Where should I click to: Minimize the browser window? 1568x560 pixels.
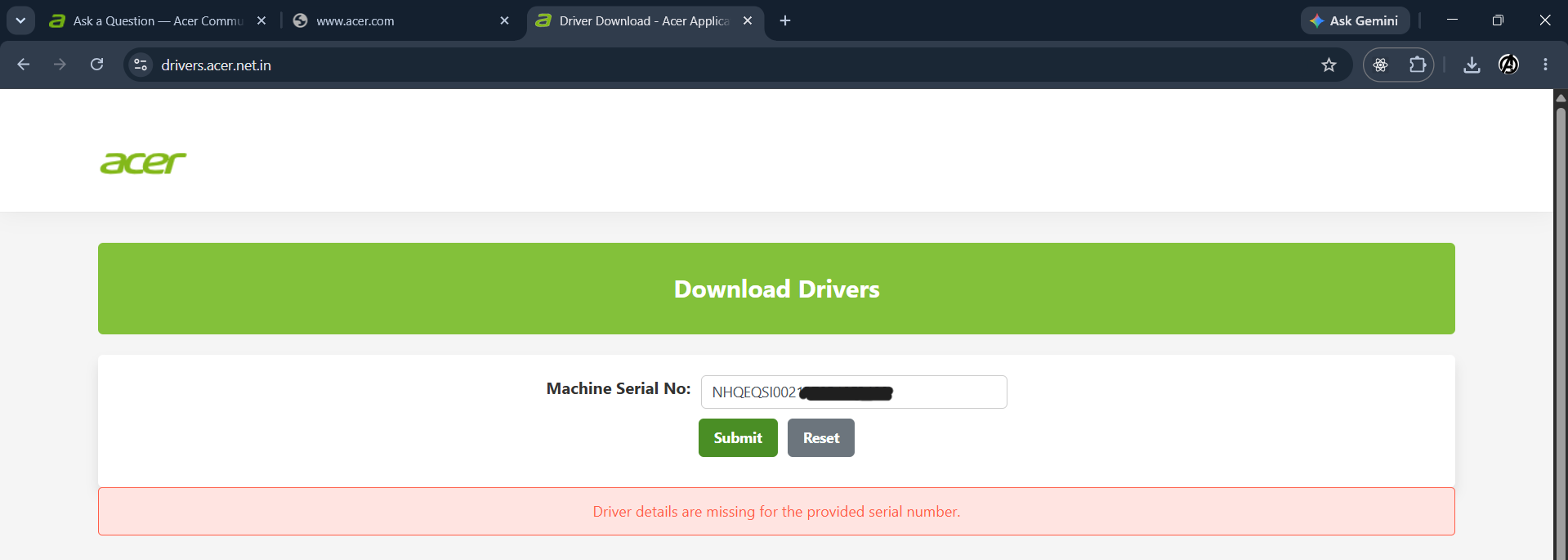click(x=1452, y=20)
